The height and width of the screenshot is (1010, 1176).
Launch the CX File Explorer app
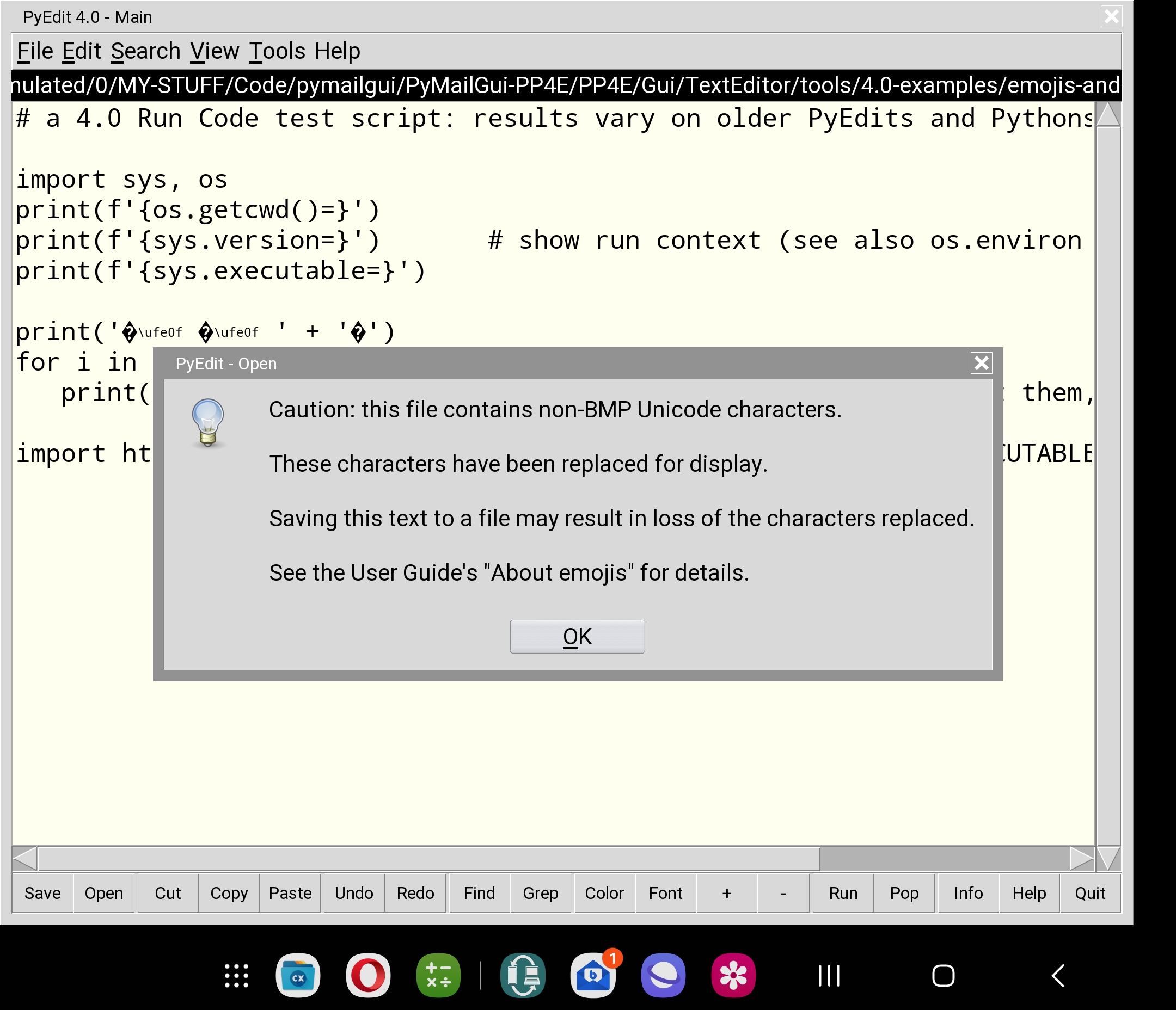(x=298, y=976)
